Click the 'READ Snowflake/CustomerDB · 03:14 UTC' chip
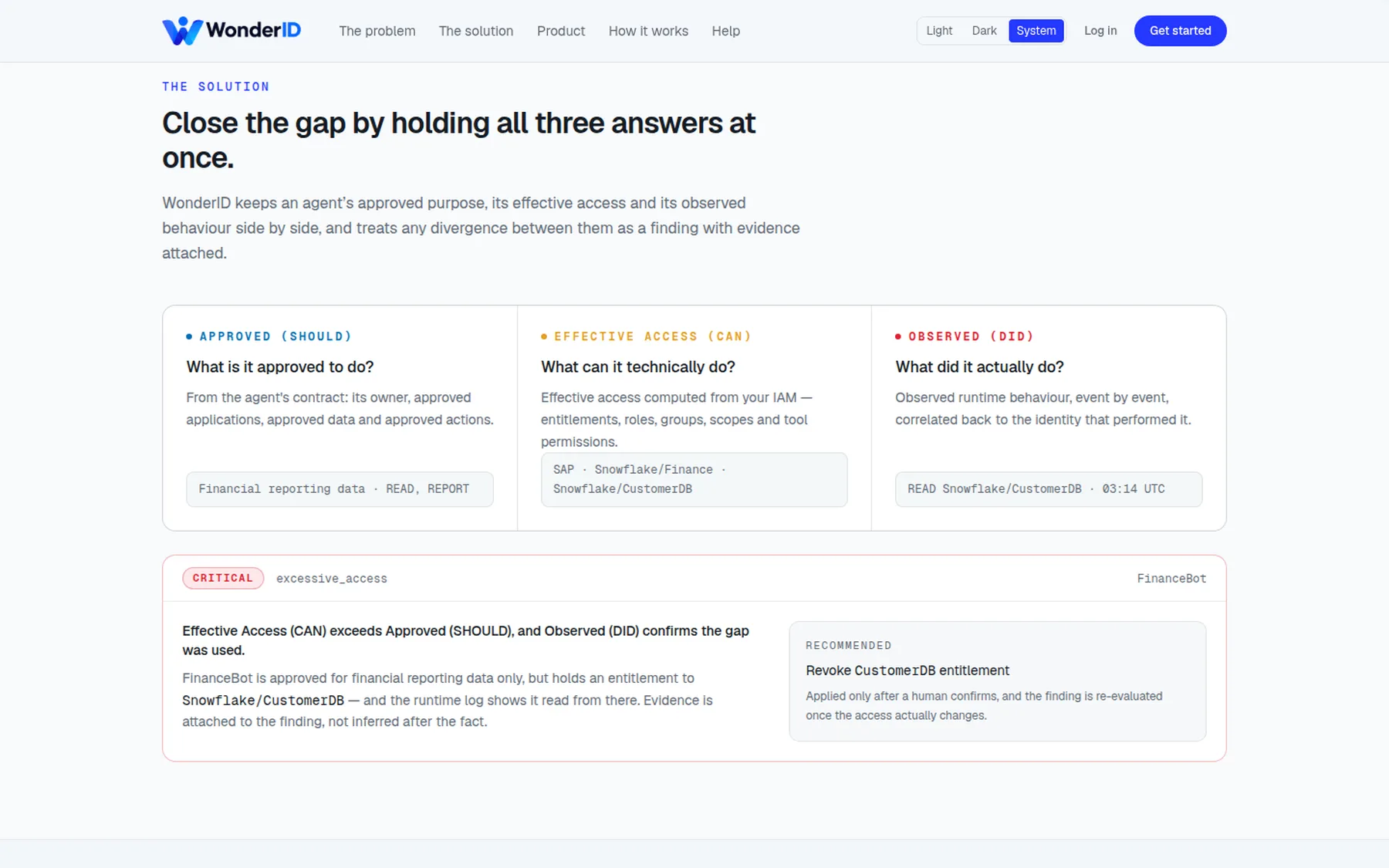The height and width of the screenshot is (868, 1389). tap(1048, 489)
